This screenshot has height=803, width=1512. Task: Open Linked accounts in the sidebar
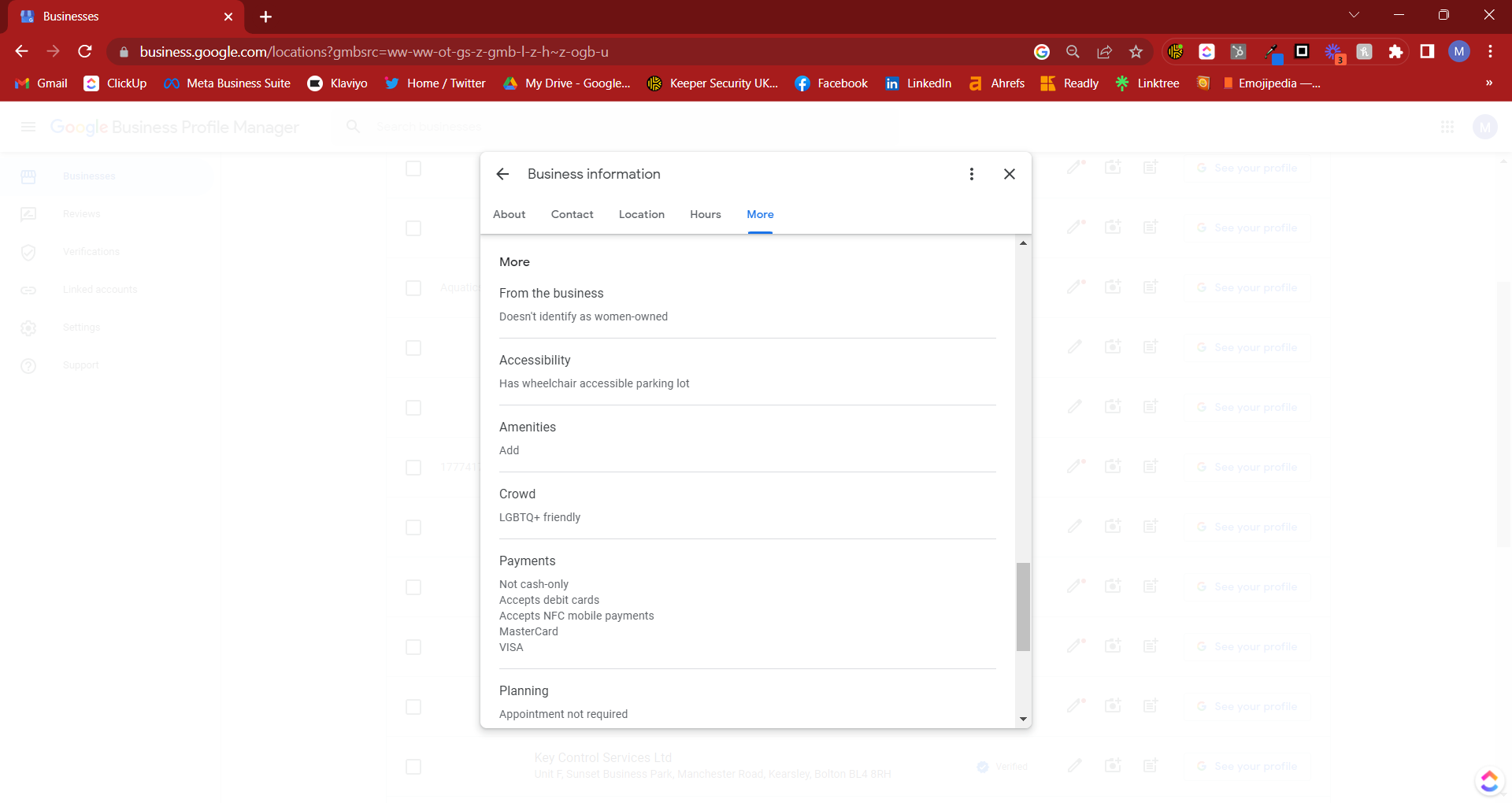point(100,290)
